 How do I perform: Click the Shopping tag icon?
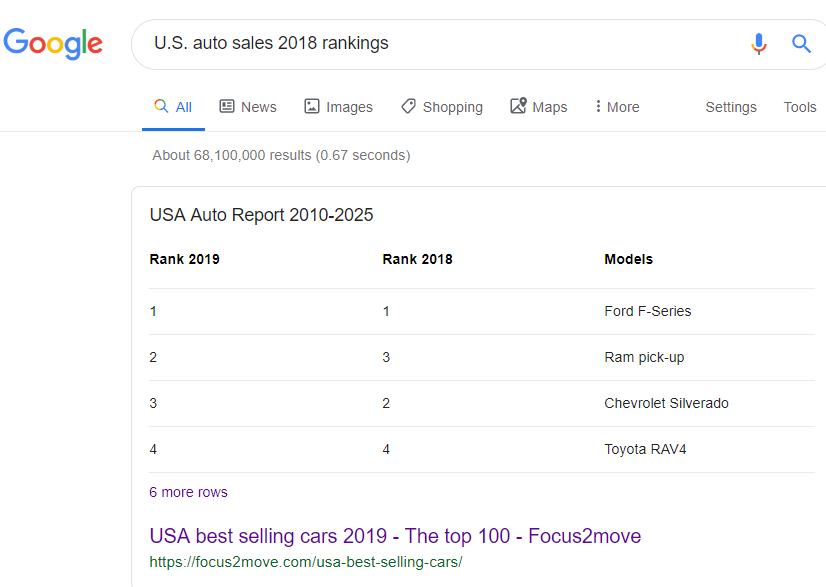(x=408, y=106)
